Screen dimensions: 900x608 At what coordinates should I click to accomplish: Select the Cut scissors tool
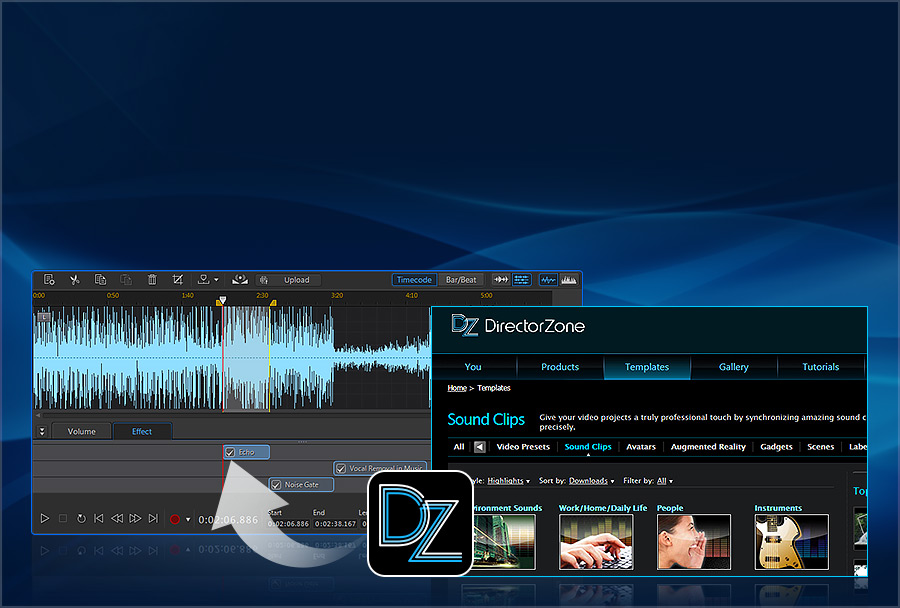pyautogui.click(x=75, y=280)
